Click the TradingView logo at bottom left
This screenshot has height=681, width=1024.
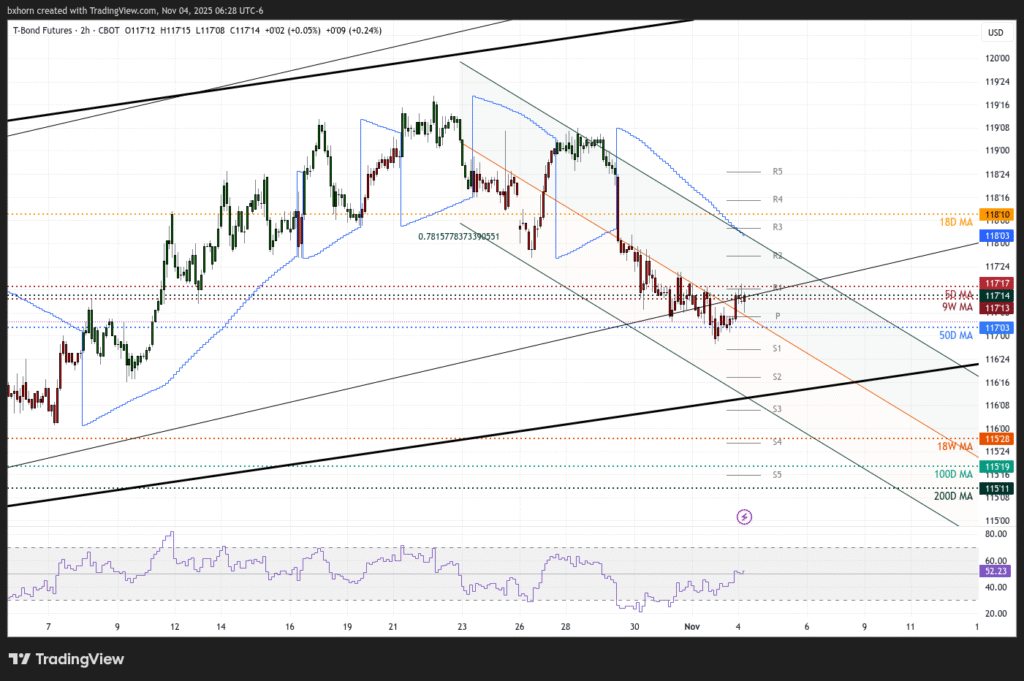tap(66, 659)
